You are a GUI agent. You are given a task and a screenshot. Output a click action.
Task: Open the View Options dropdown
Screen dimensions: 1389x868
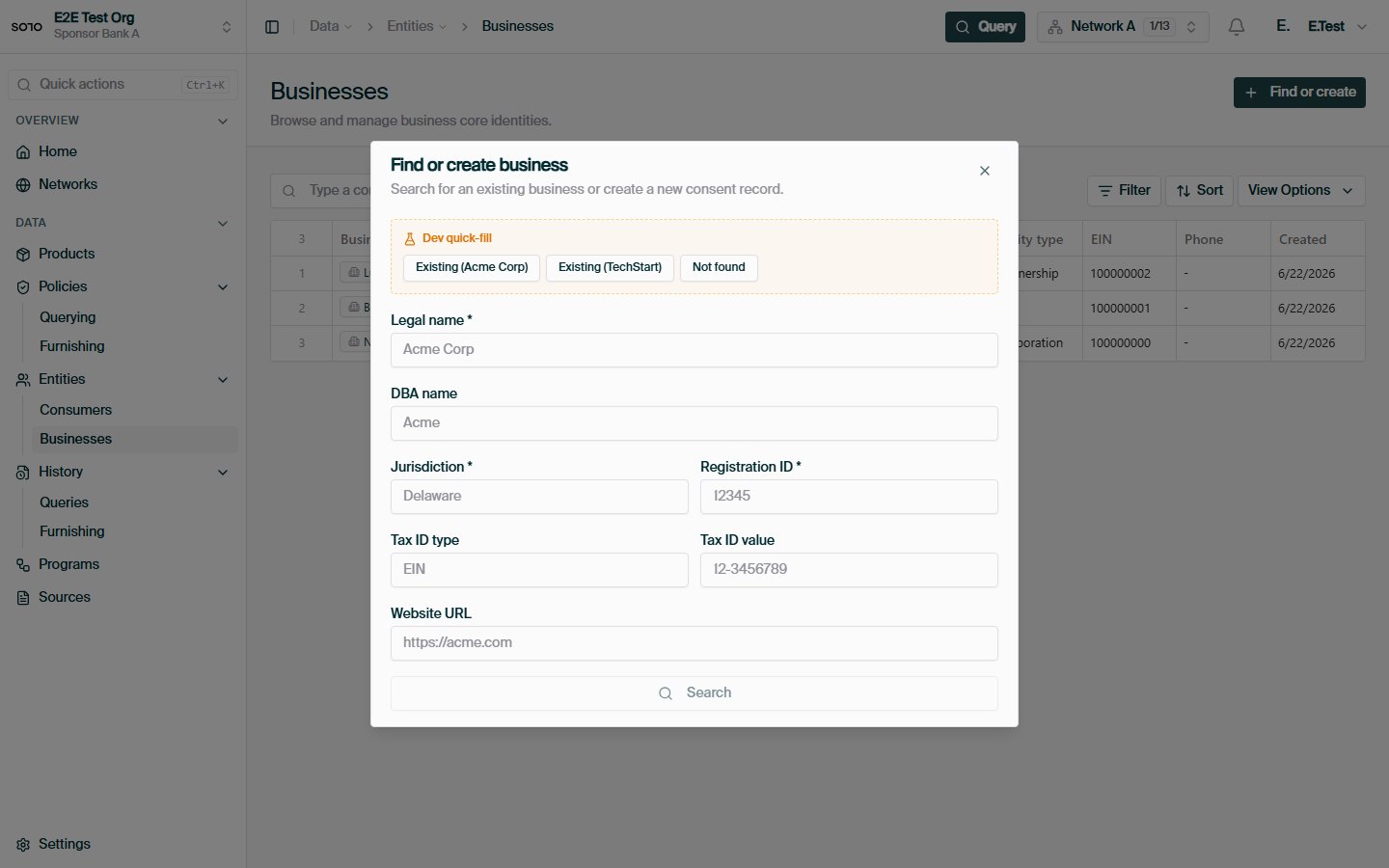tap(1301, 191)
